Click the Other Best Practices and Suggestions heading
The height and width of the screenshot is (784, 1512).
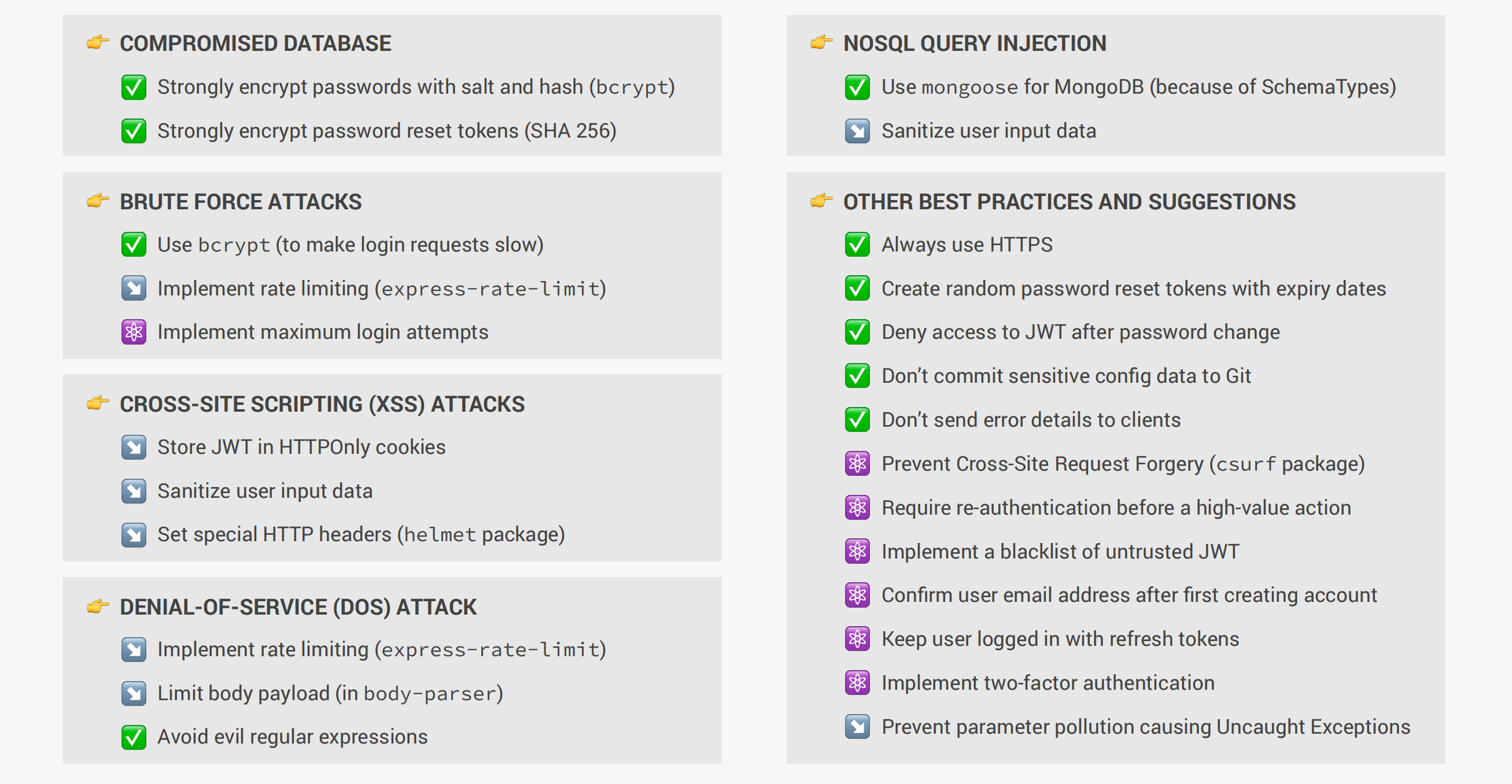tap(1069, 202)
